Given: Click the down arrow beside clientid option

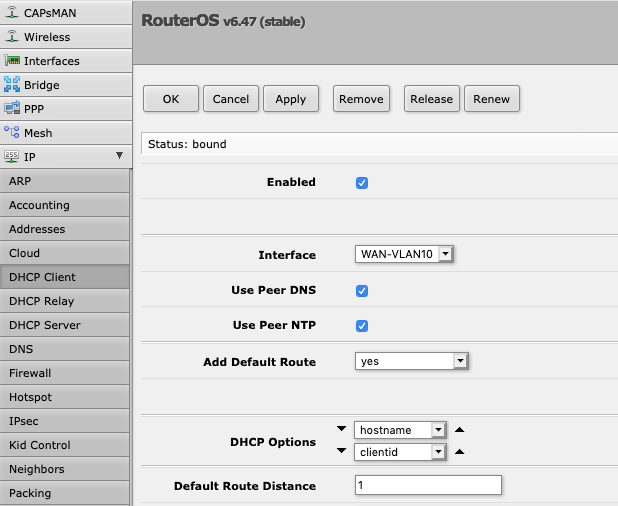Looking at the screenshot, I should coord(341,450).
